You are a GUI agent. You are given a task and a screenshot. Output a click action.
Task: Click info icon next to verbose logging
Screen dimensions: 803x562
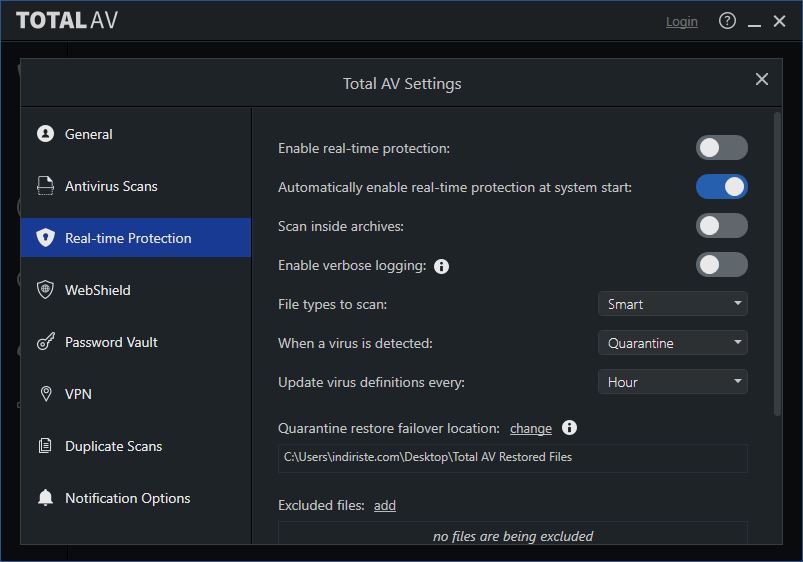coord(441,266)
